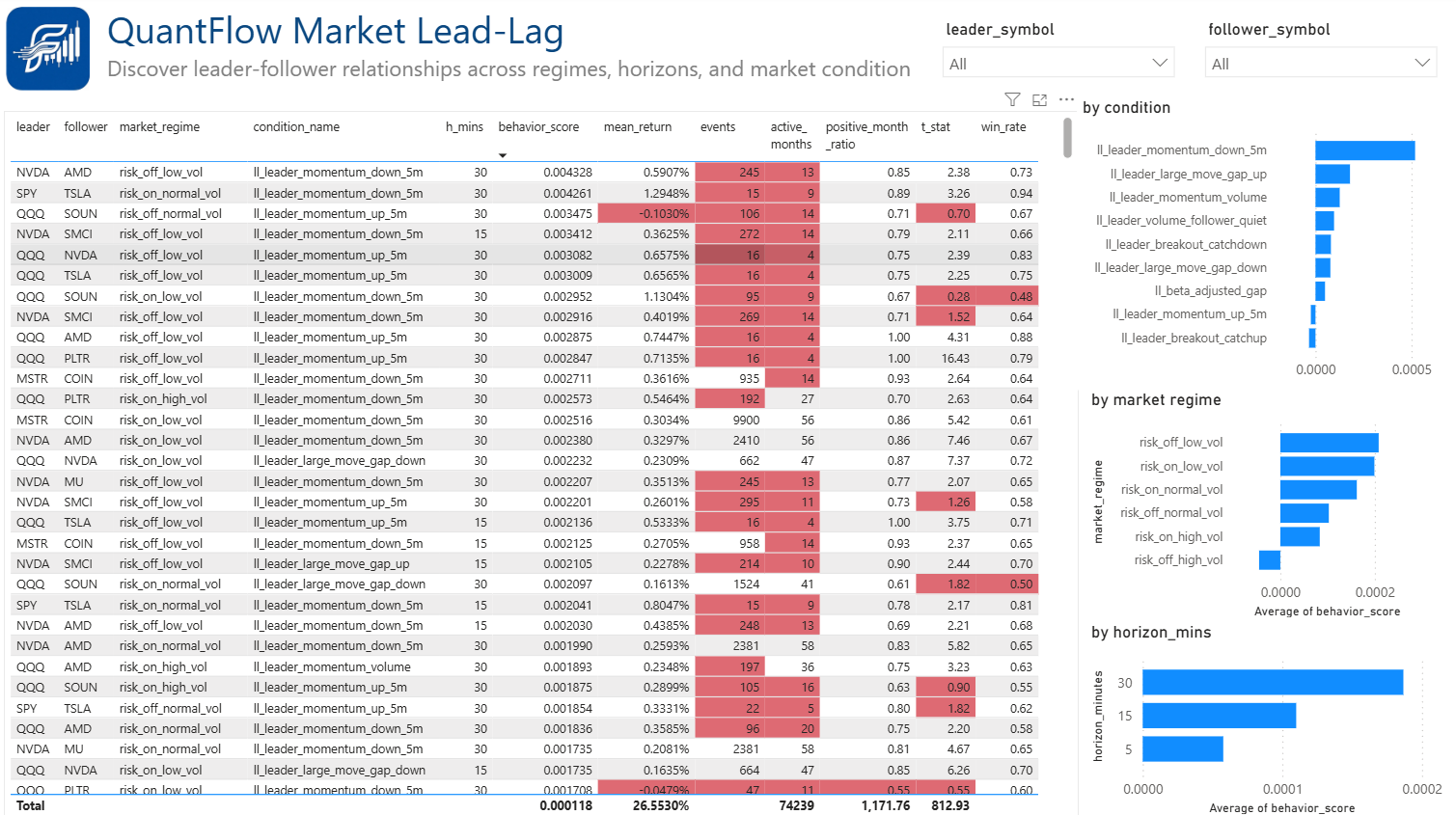Select the ll_leader_momentum_volume bar in by condition
Viewport: 1456px width, 815px height.
tap(1328, 198)
